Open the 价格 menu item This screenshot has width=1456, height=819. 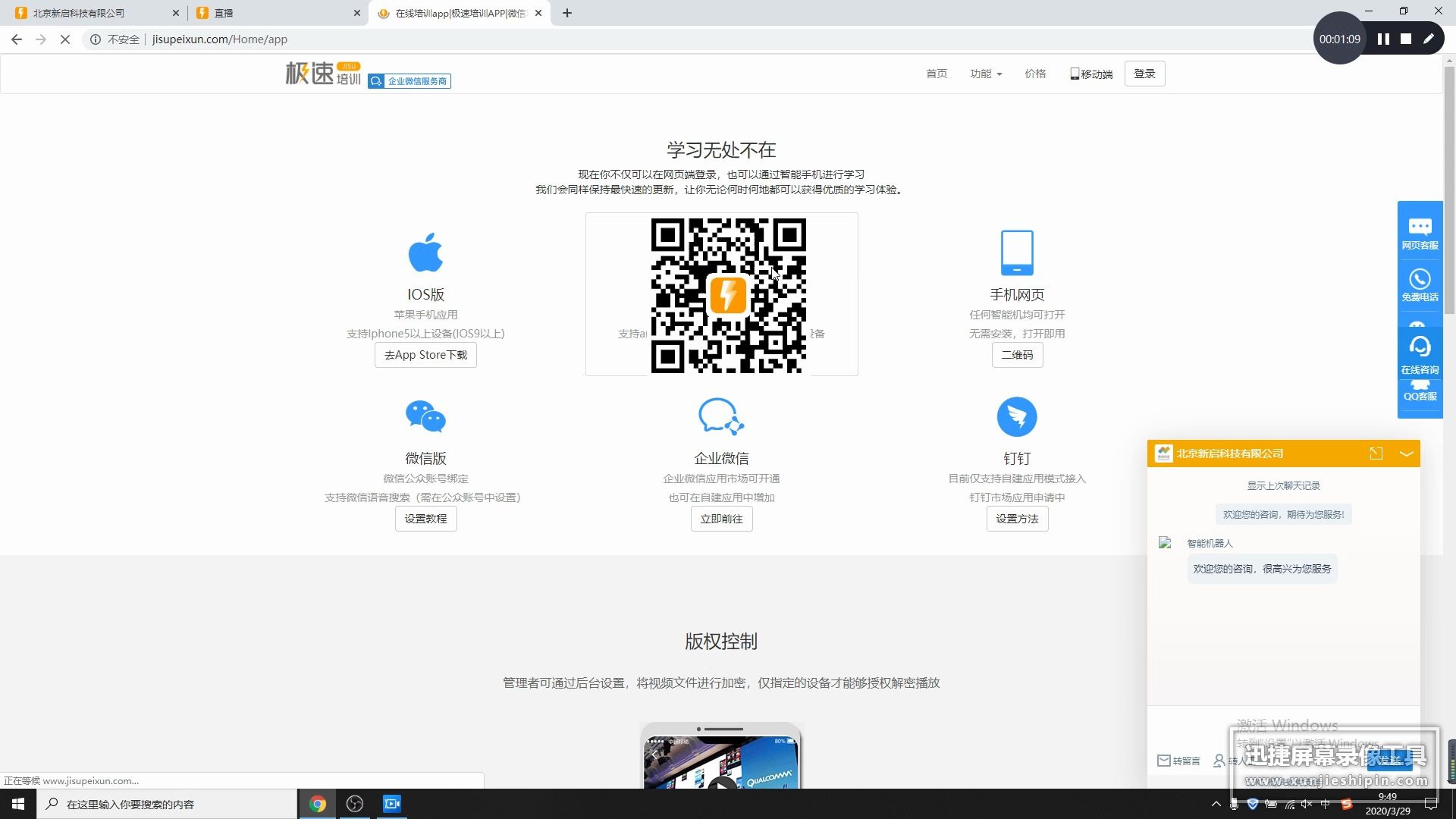[1035, 74]
